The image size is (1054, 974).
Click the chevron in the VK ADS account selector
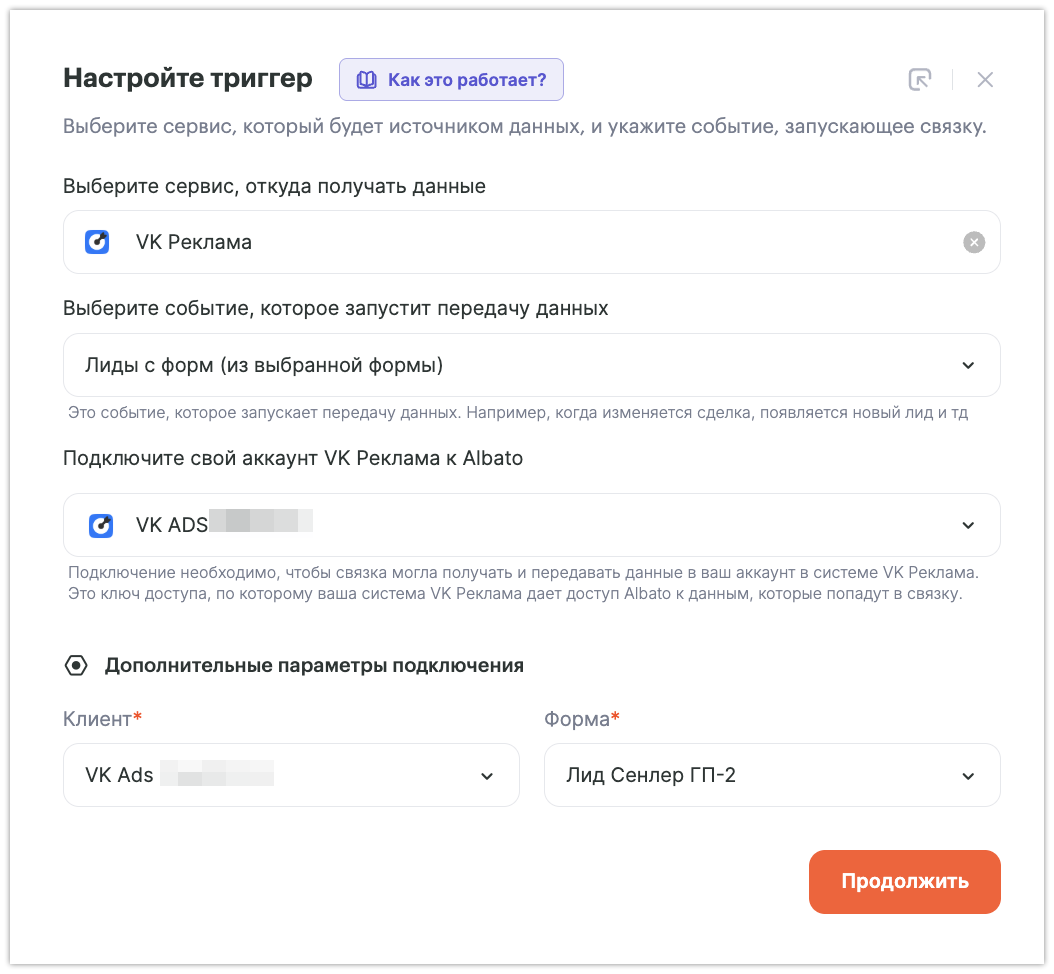(x=968, y=526)
